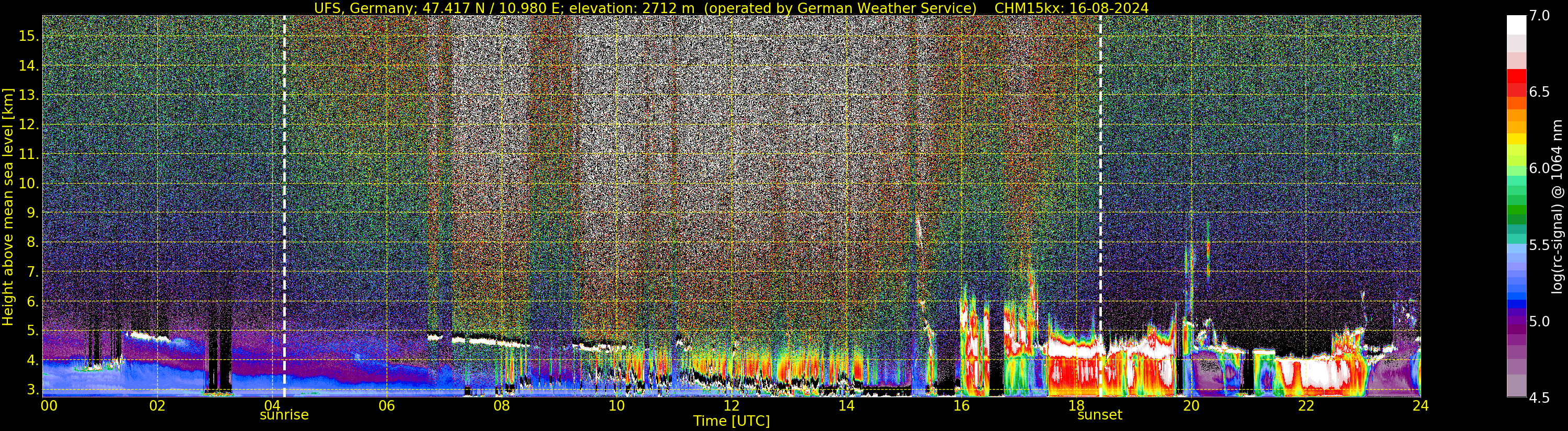
Task: Click the '13.' height tick label
Action: tap(29, 95)
